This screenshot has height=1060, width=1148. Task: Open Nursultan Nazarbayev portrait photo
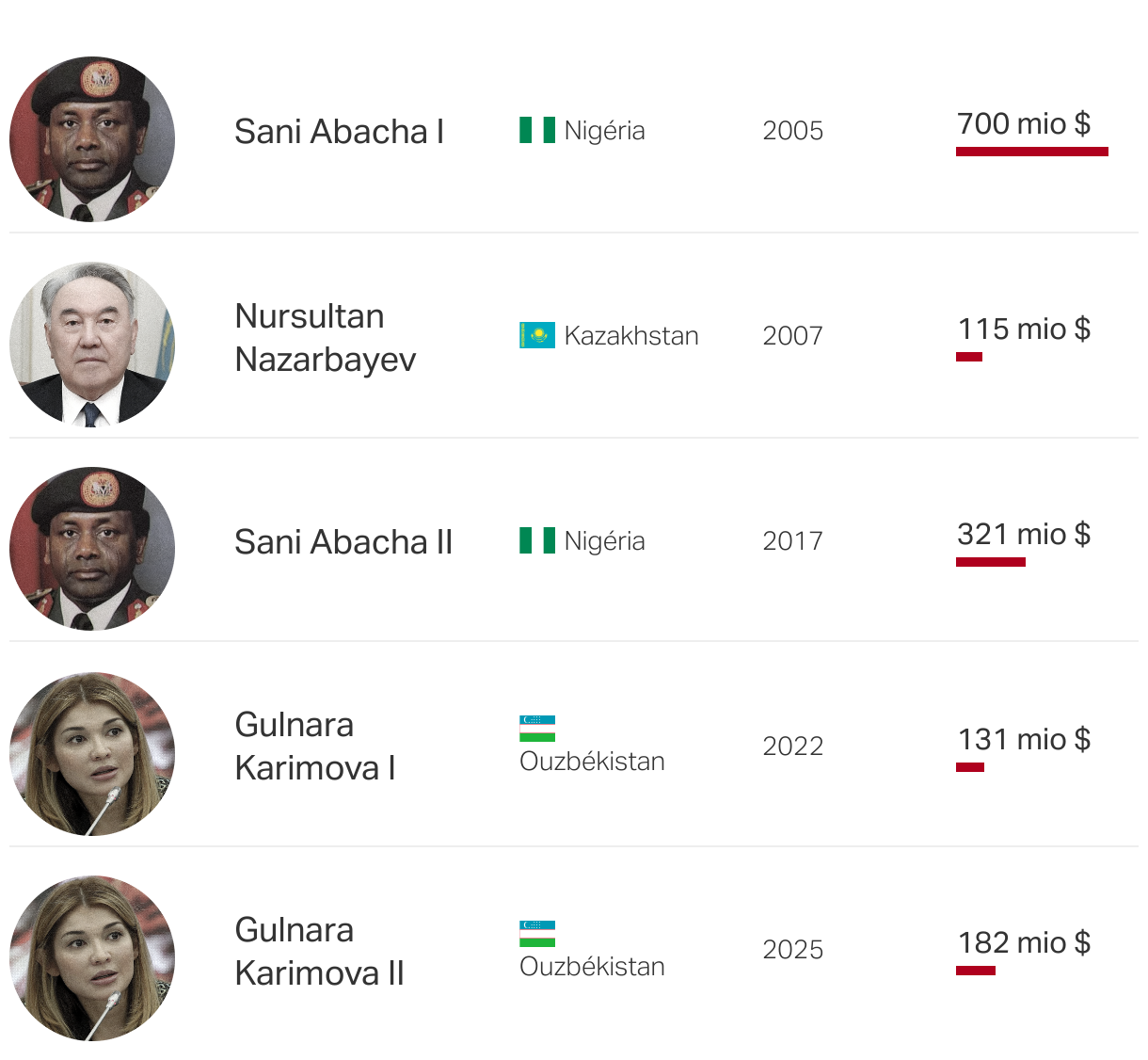tap(92, 345)
